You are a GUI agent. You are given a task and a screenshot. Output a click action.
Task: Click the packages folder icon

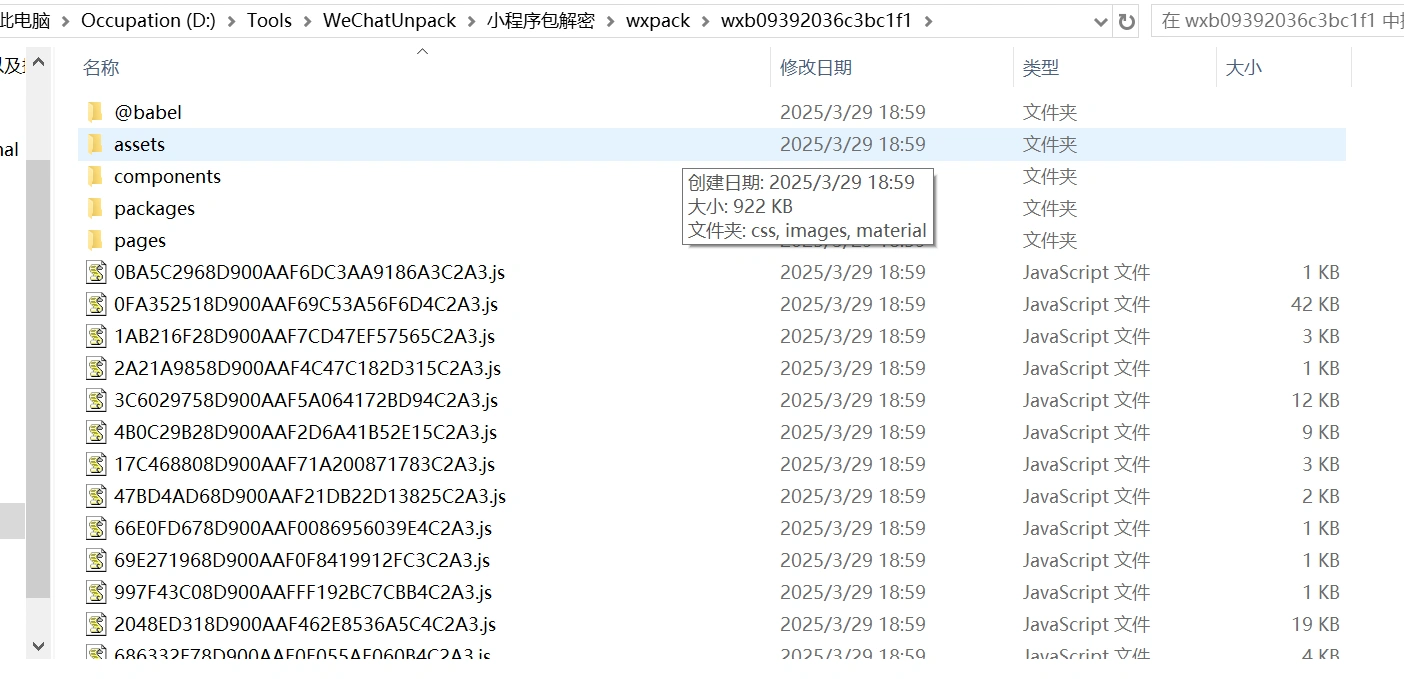(96, 208)
